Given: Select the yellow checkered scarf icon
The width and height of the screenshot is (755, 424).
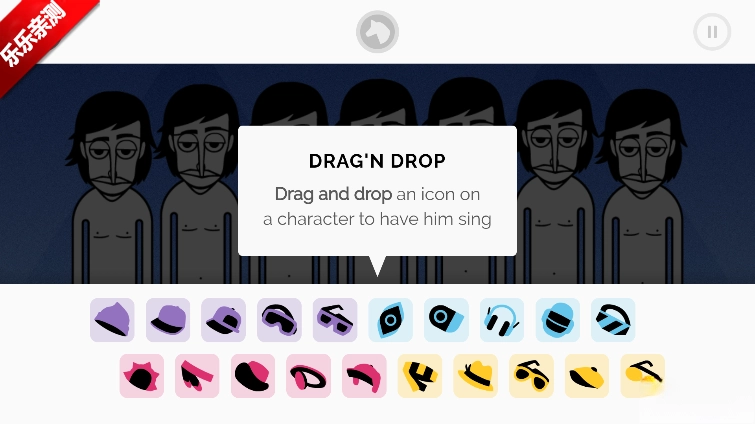Looking at the screenshot, I should (420, 376).
